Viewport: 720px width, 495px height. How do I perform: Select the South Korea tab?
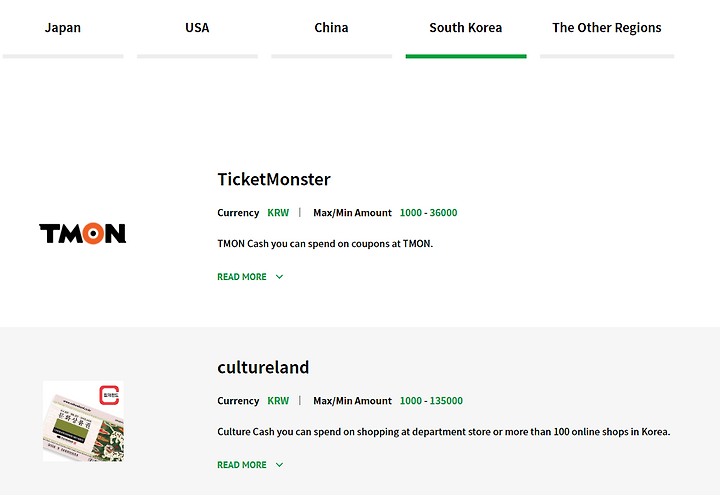click(x=466, y=28)
